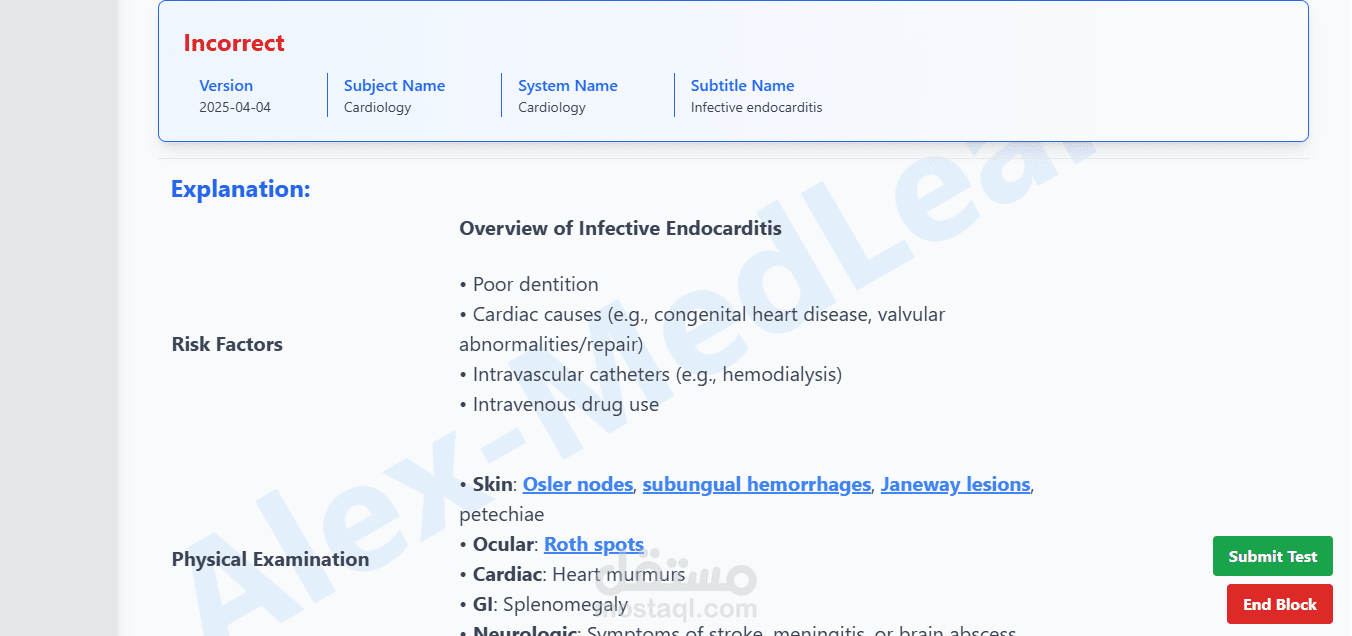
Task: Click the 2025-04-04 version date
Action: coord(235,107)
